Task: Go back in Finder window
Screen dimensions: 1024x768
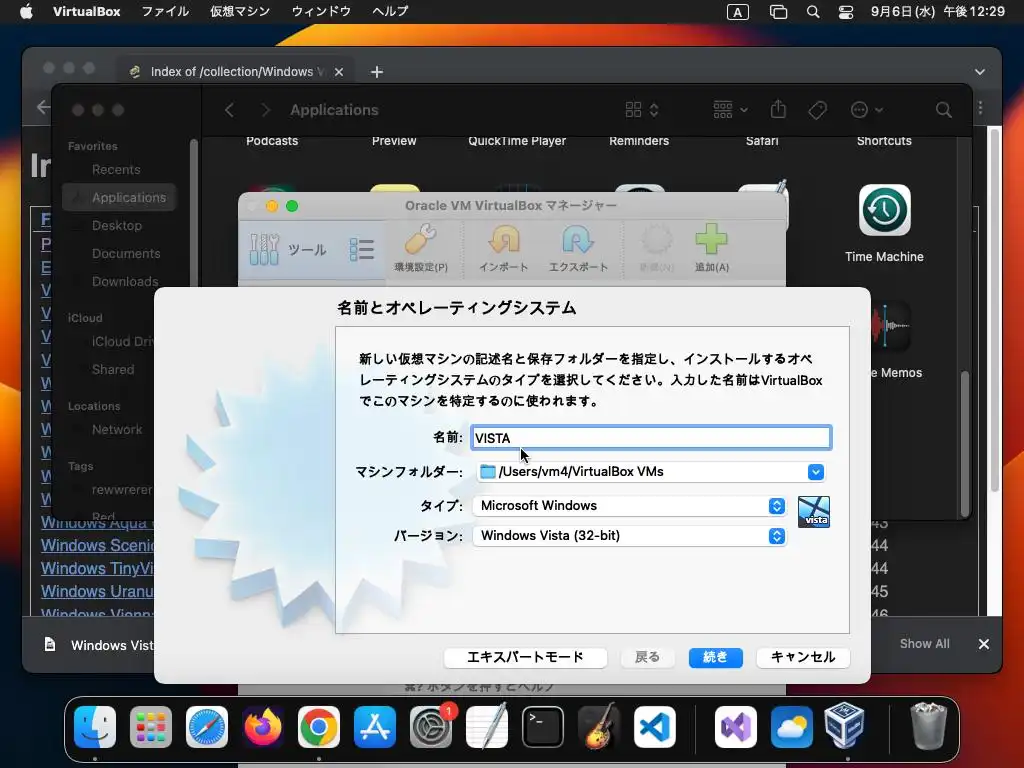Action: tap(230, 110)
